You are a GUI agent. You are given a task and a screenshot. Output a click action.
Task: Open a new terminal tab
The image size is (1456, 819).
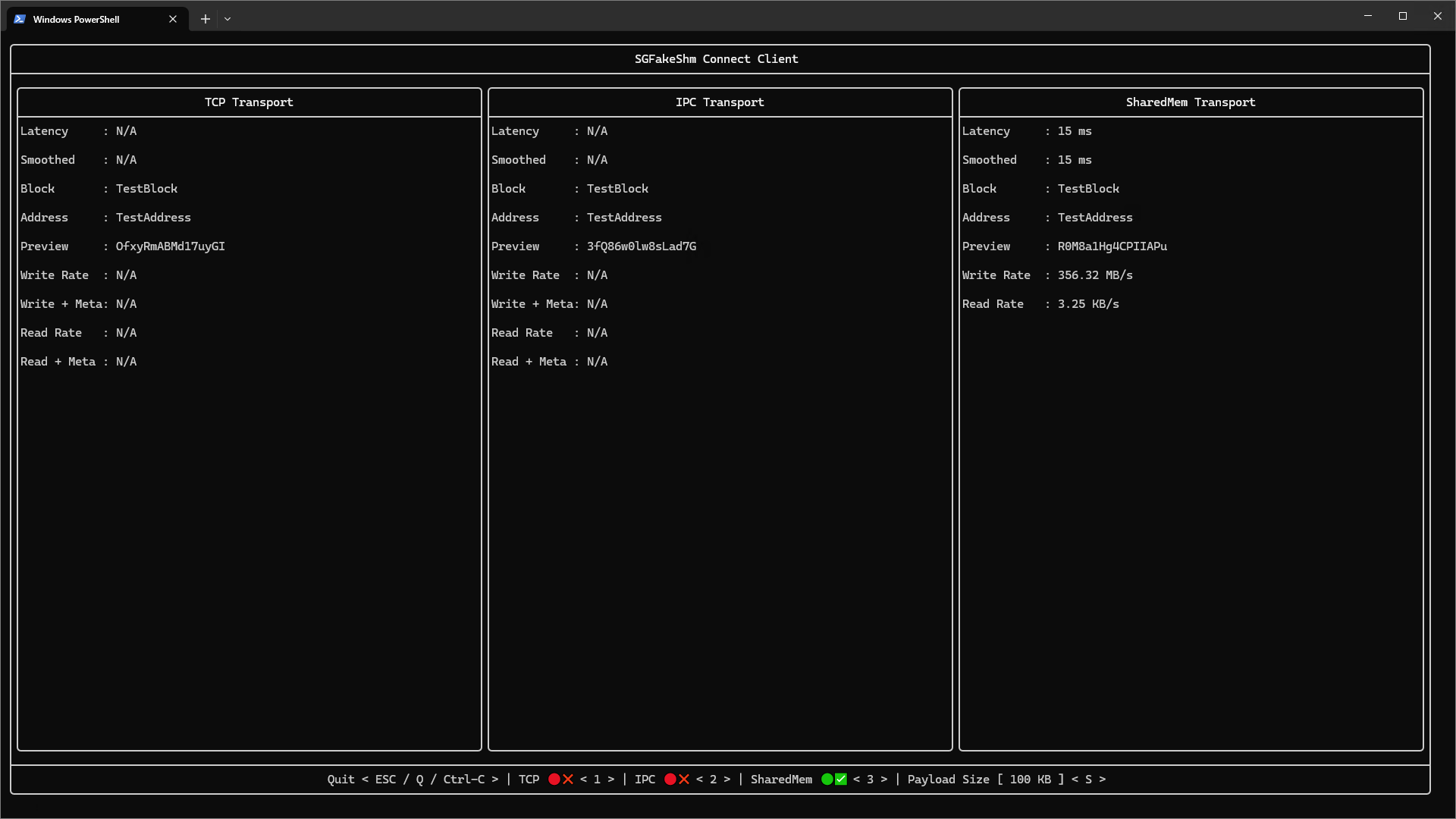coord(205,19)
